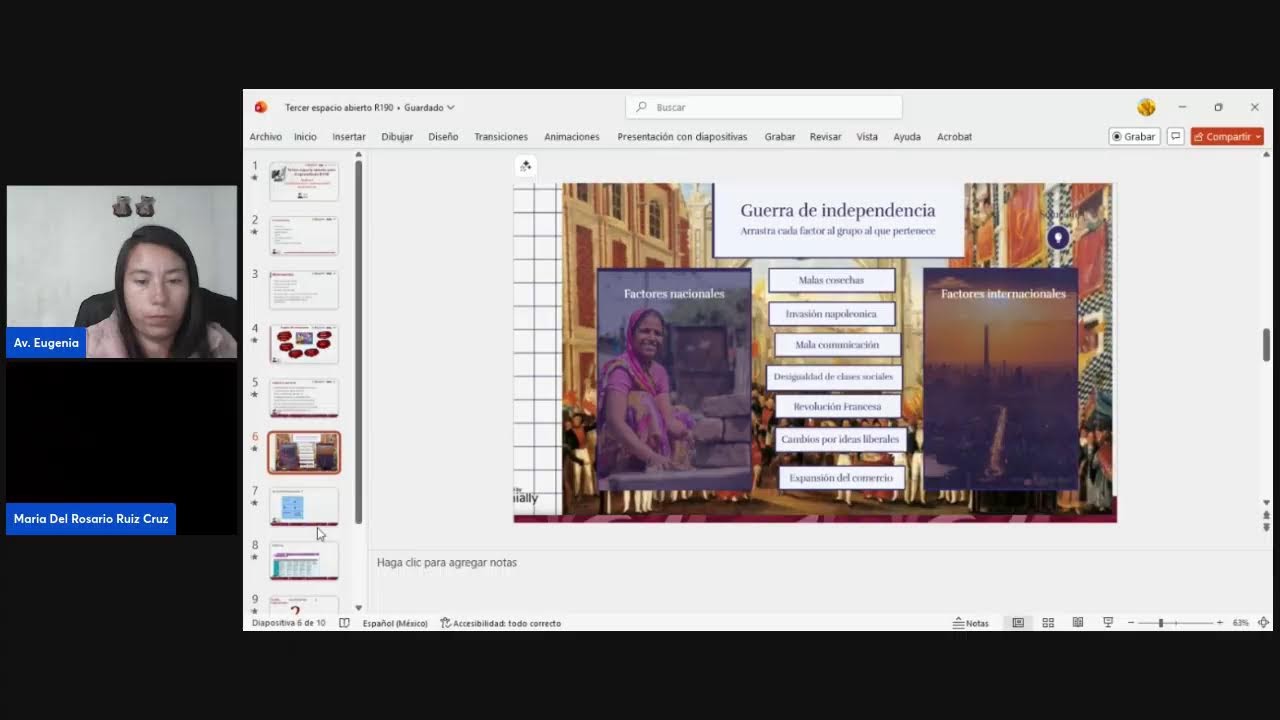Click the 'Desigualdad de clases sociales' box
This screenshot has height=720, width=1280.
click(833, 376)
